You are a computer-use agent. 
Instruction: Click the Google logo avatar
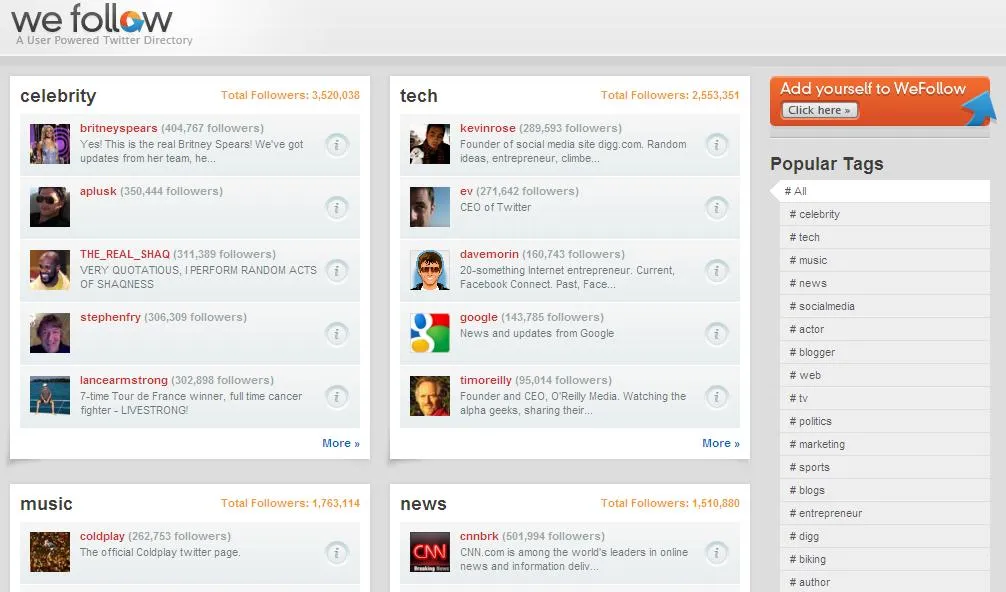pyautogui.click(x=430, y=333)
